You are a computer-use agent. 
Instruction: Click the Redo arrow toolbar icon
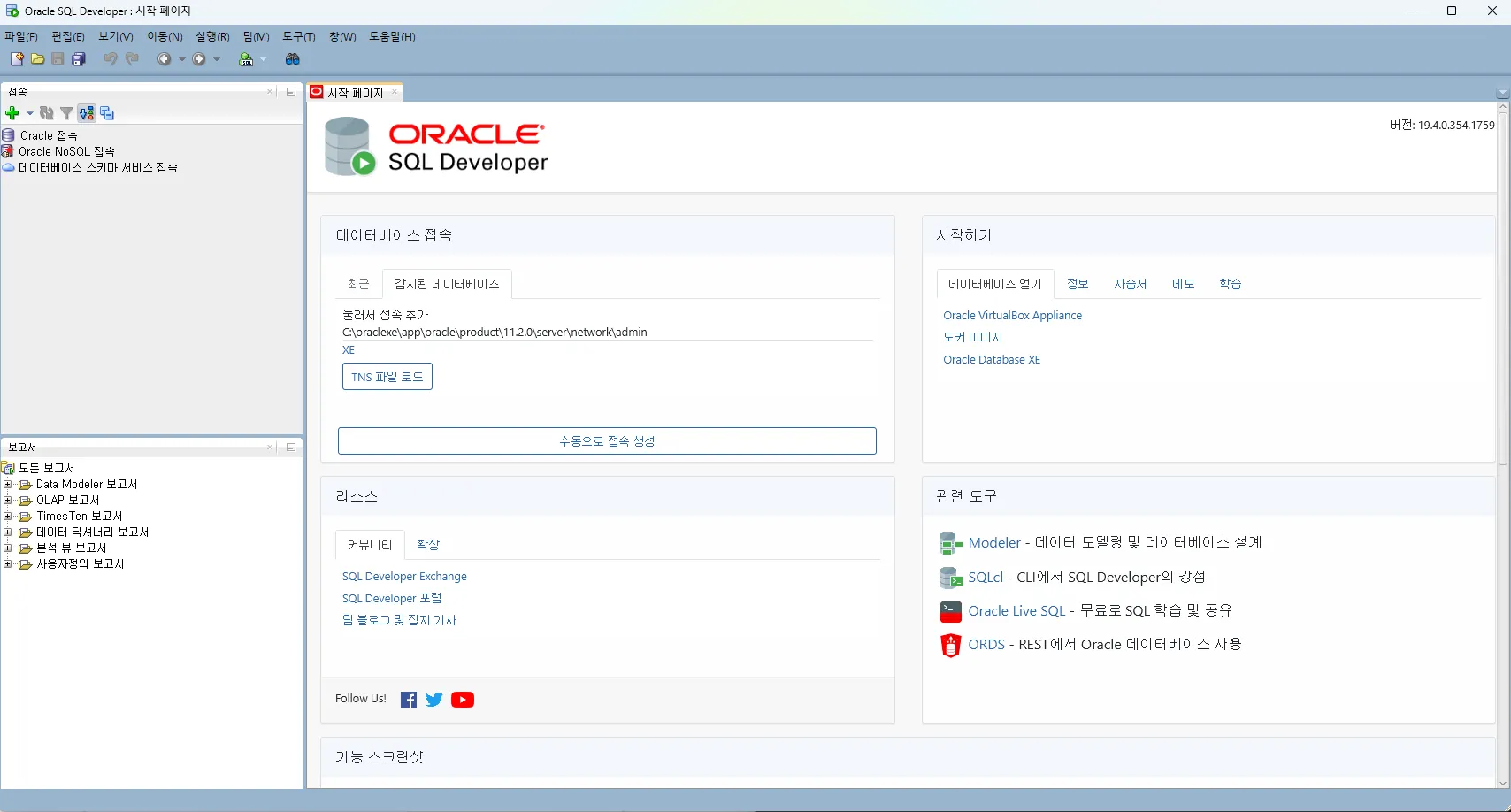132,59
